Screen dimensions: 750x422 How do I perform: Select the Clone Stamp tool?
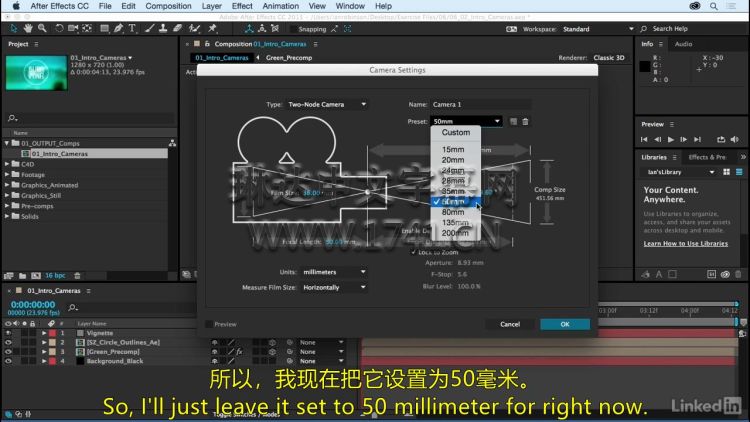[x=163, y=29]
